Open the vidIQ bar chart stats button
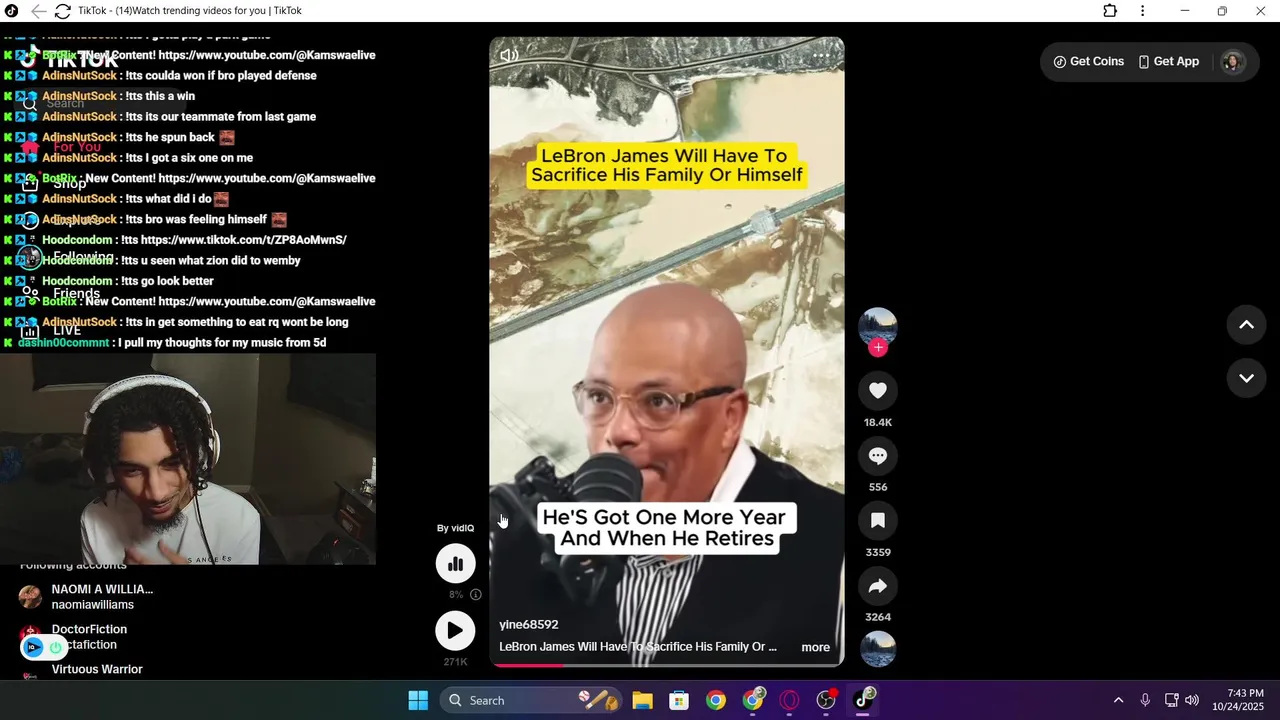Screen dimensions: 1280x720 pos(455,564)
